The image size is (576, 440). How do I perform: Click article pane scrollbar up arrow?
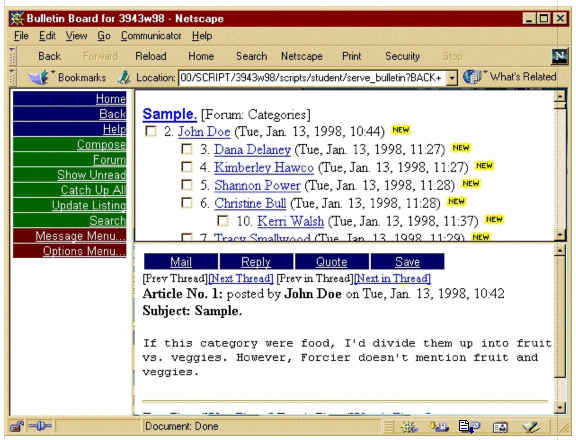click(560, 250)
